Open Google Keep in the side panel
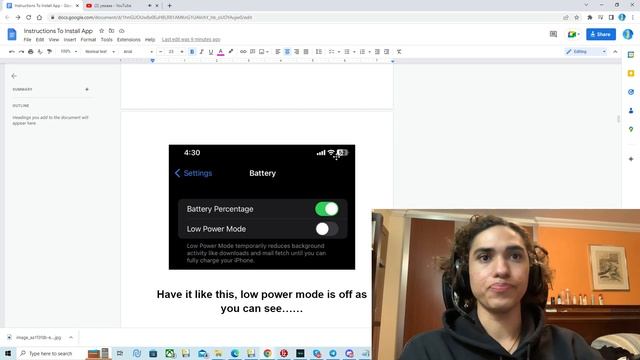The height and width of the screenshot is (360, 640). click(x=631, y=73)
